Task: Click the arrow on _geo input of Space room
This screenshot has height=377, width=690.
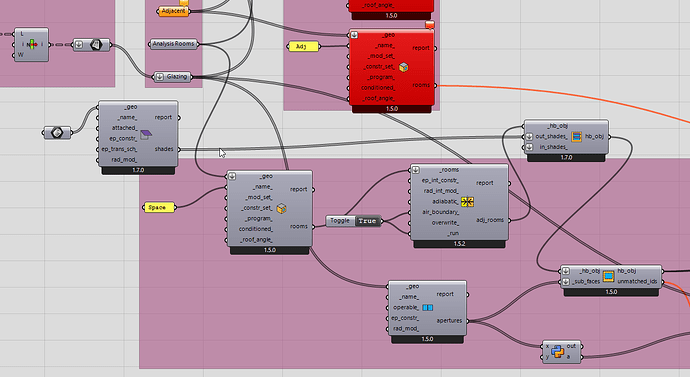Action: [232, 176]
